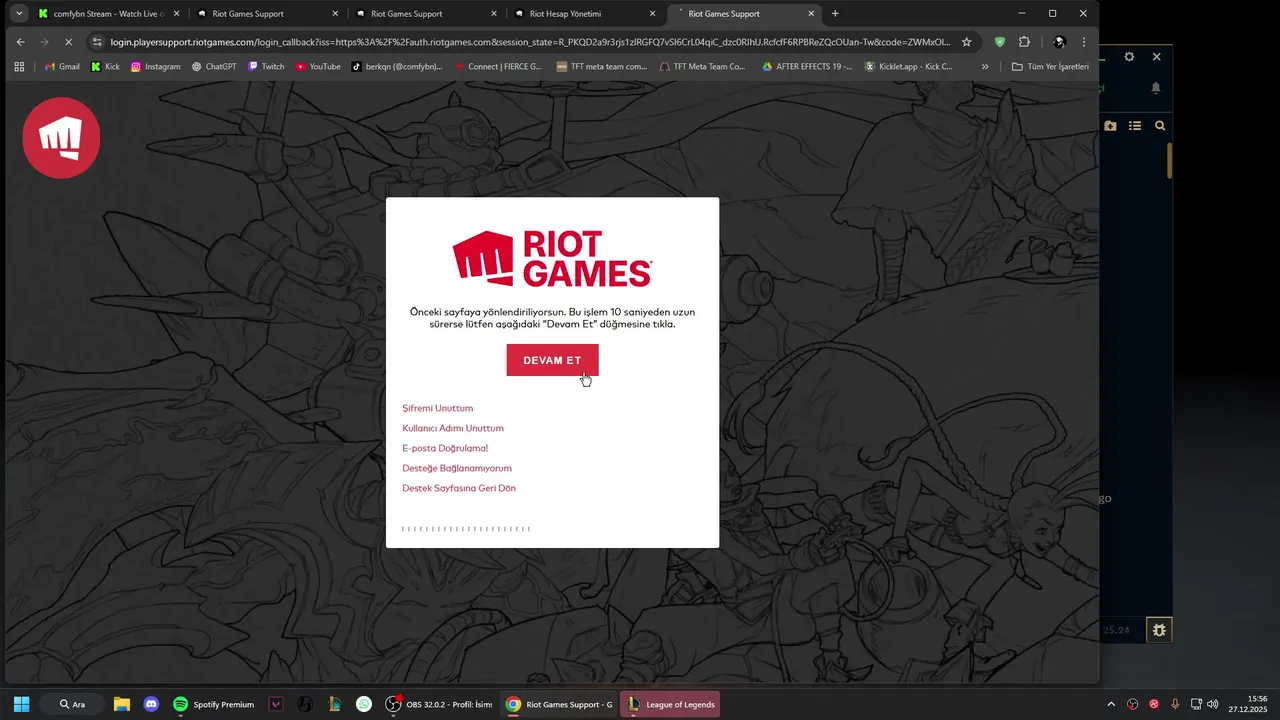
Task: Open the ChatGPT bookmark
Action: [214, 67]
